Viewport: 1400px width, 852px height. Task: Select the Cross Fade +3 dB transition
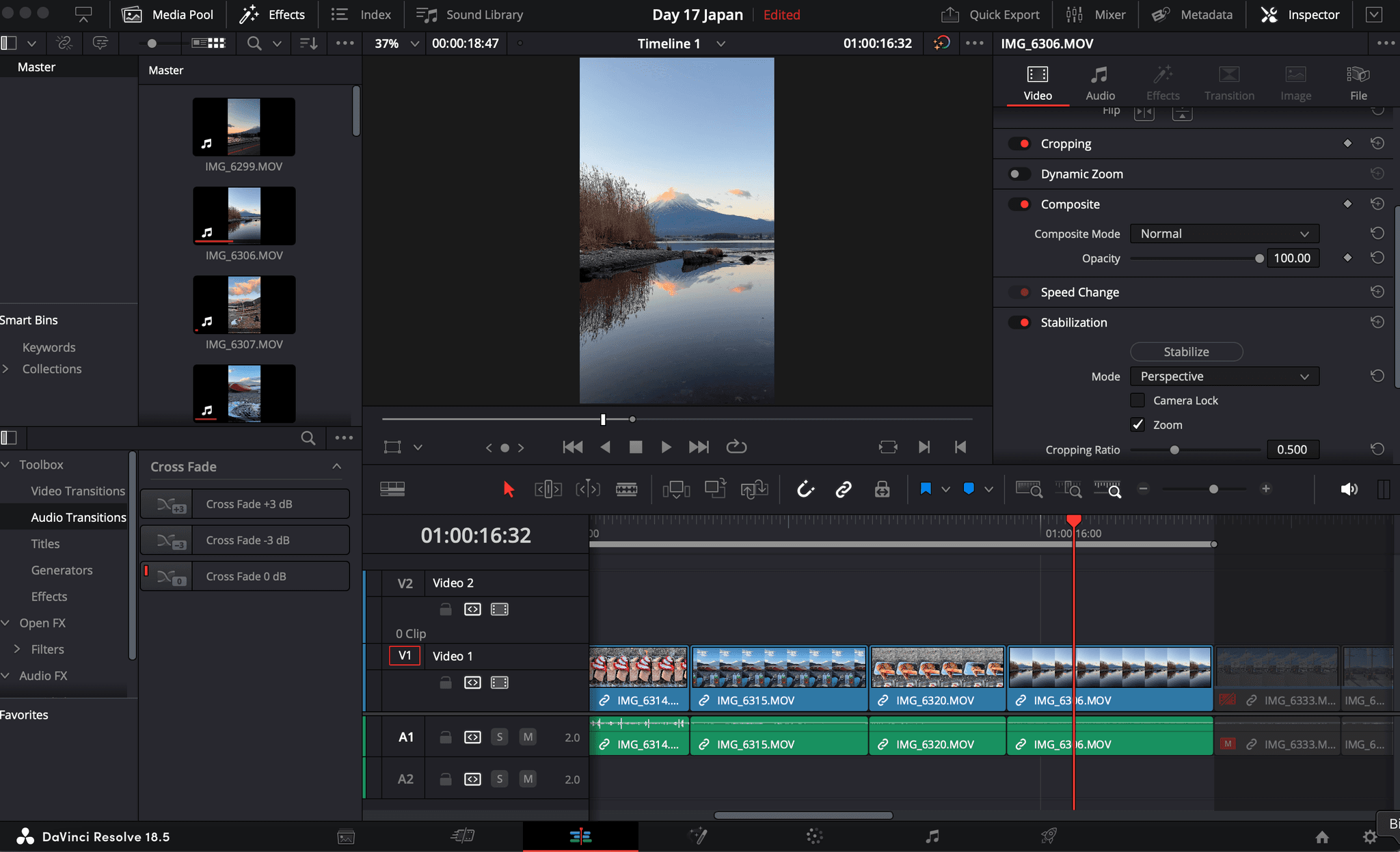coord(245,504)
